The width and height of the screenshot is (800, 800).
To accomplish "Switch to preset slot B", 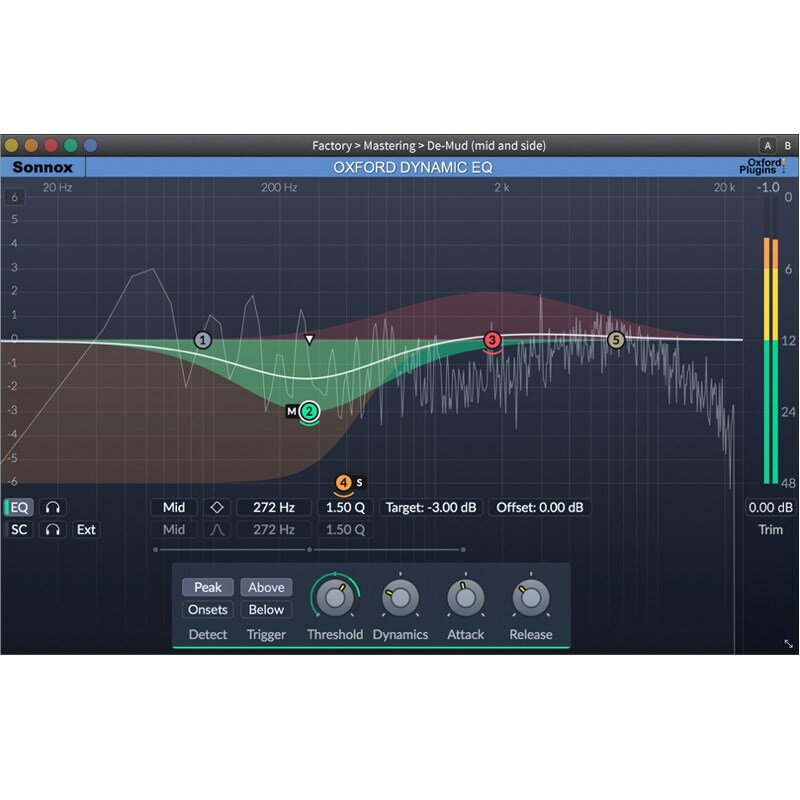I will pyautogui.click(x=787, y=146).
